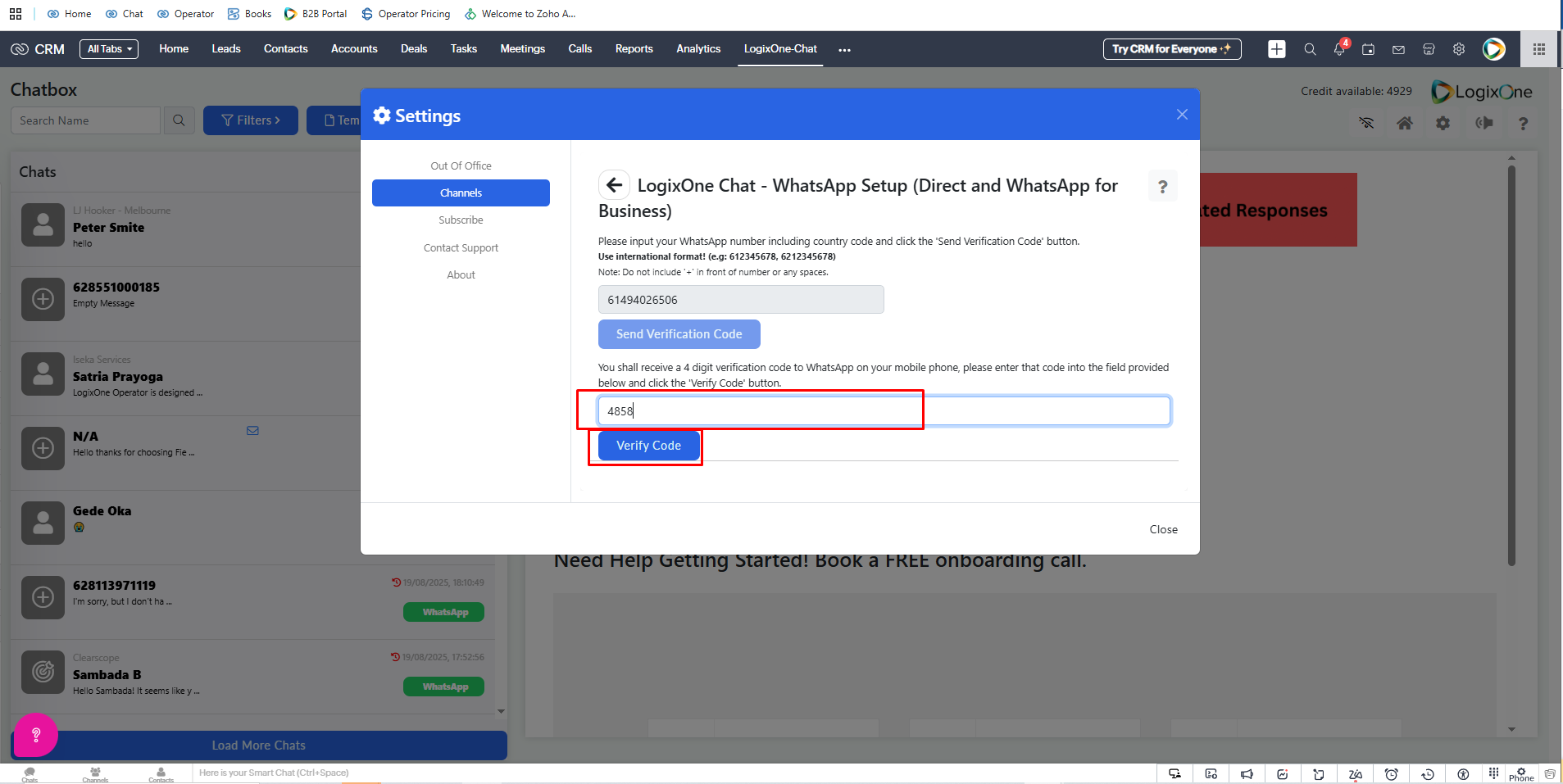This screenshot has height=784, width=1563.
Task: Click the offline wifi-slash icon
Action: pyautogui.click(x=1366, y=123)
